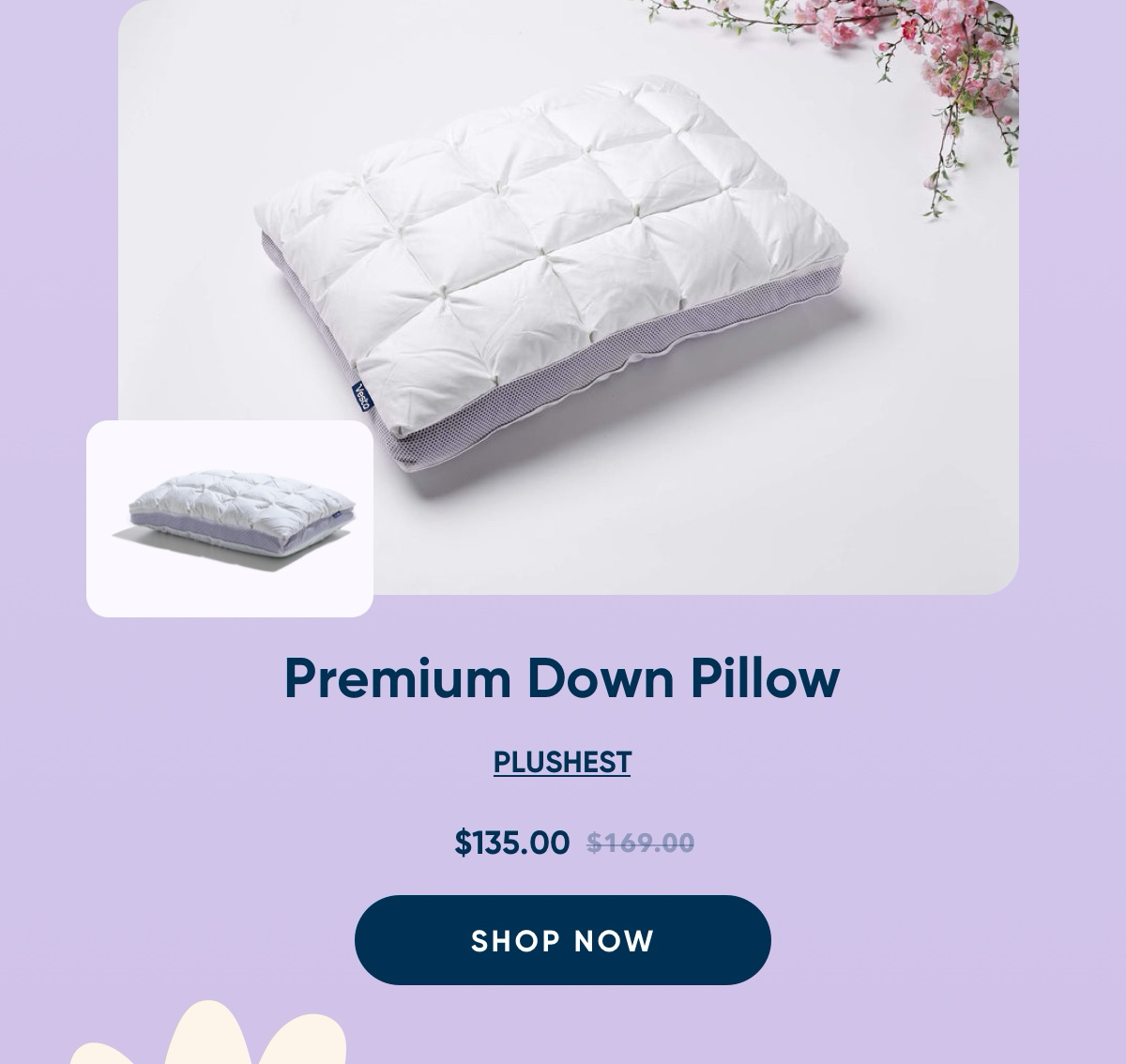Click the Premium Down Pillow heading
Image resolution: width=1126 pixels, height=1064 pixels.
tap(561, 677)
